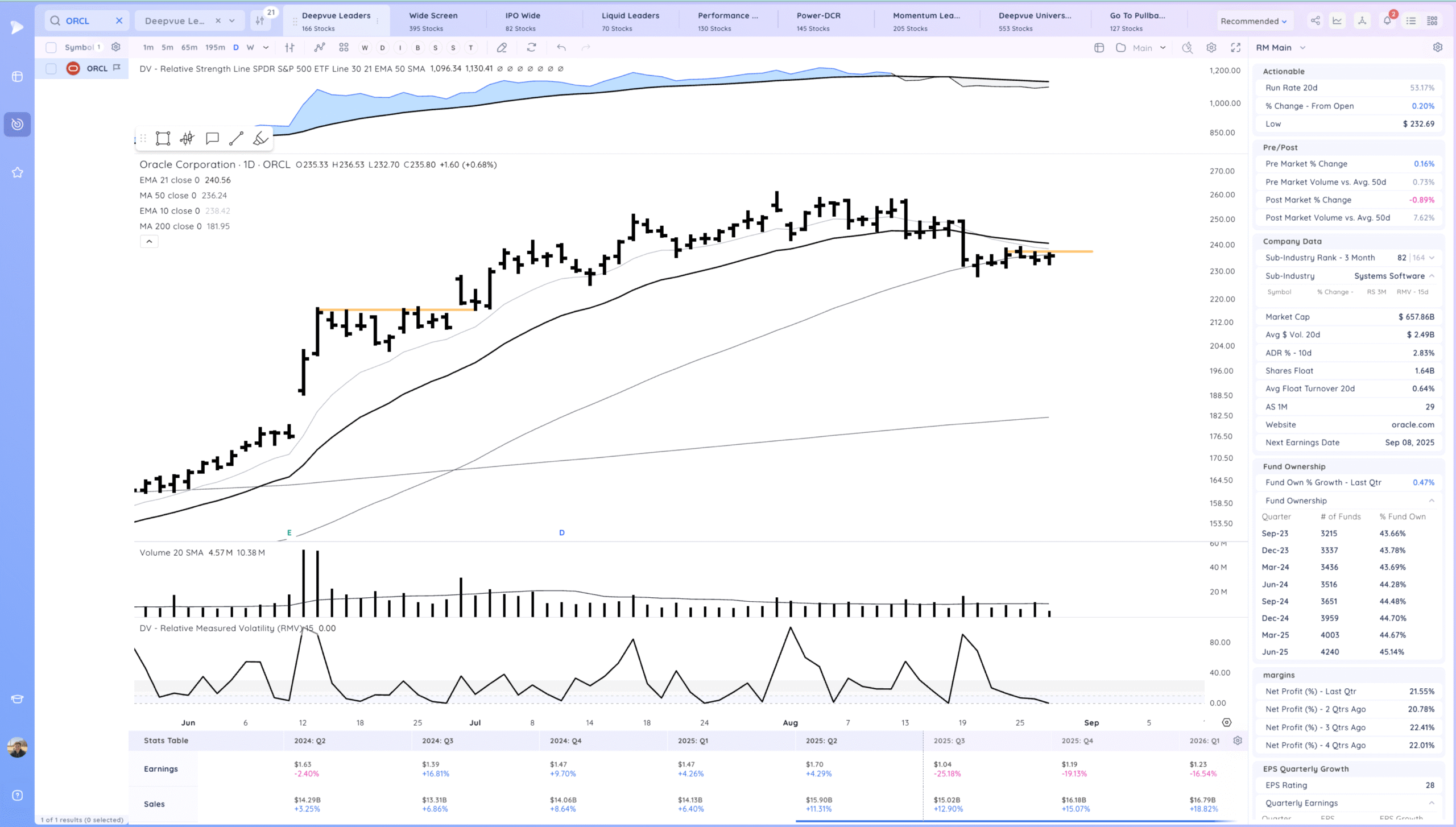Screen dimensions: 1456x827
Task: Click the refresh chart icon
Action: point(531,48)
